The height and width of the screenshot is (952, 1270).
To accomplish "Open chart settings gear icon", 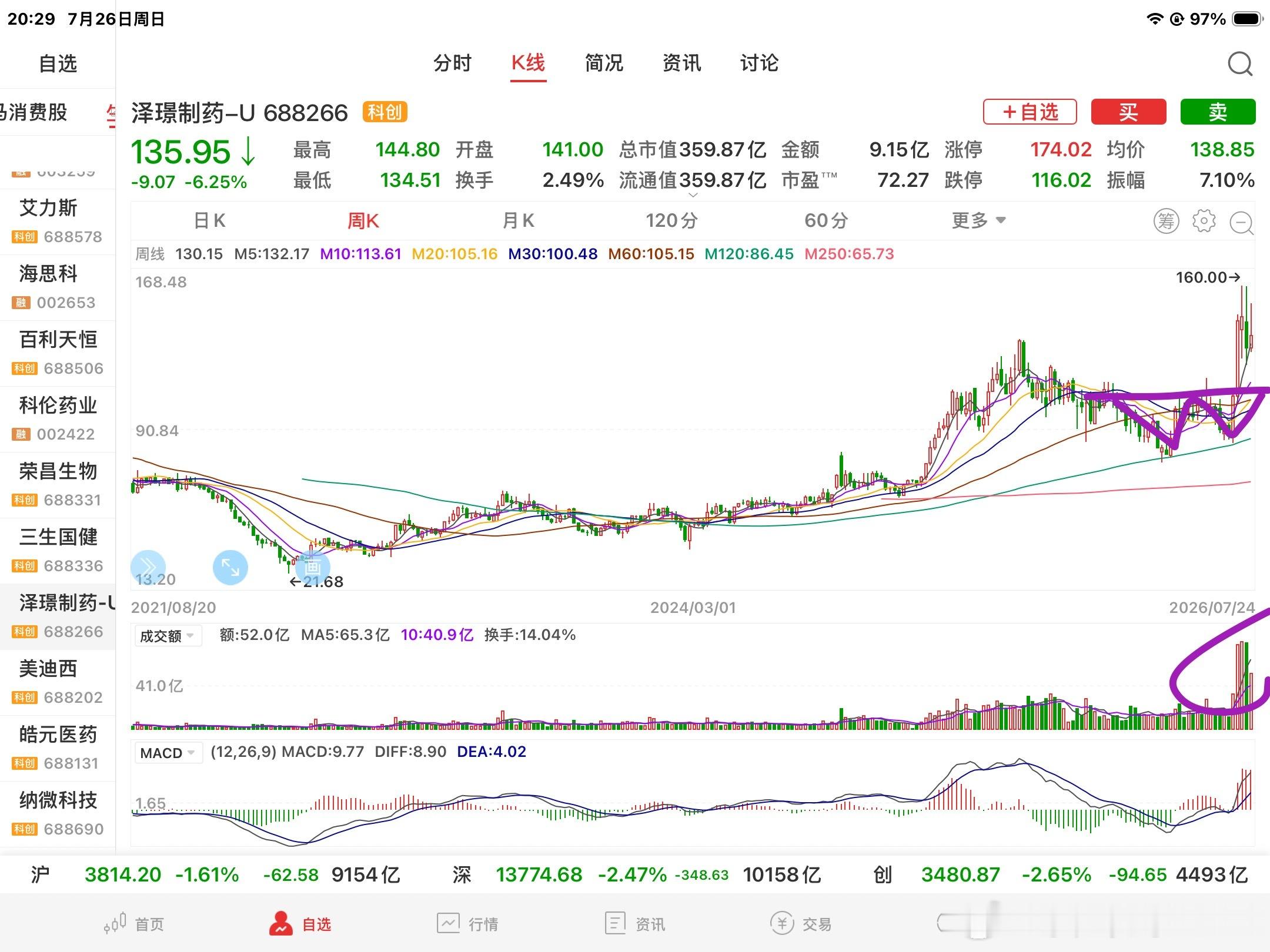I will click(x=1204, y=221).
